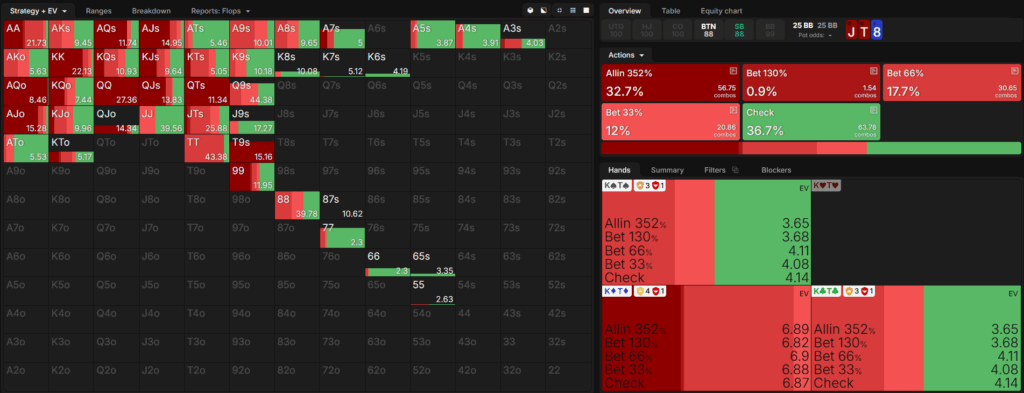Click the TT cell showing 43.38
Image resolution: width=1024 pixels, height=393 pixels.
click(x=206, y=149)
